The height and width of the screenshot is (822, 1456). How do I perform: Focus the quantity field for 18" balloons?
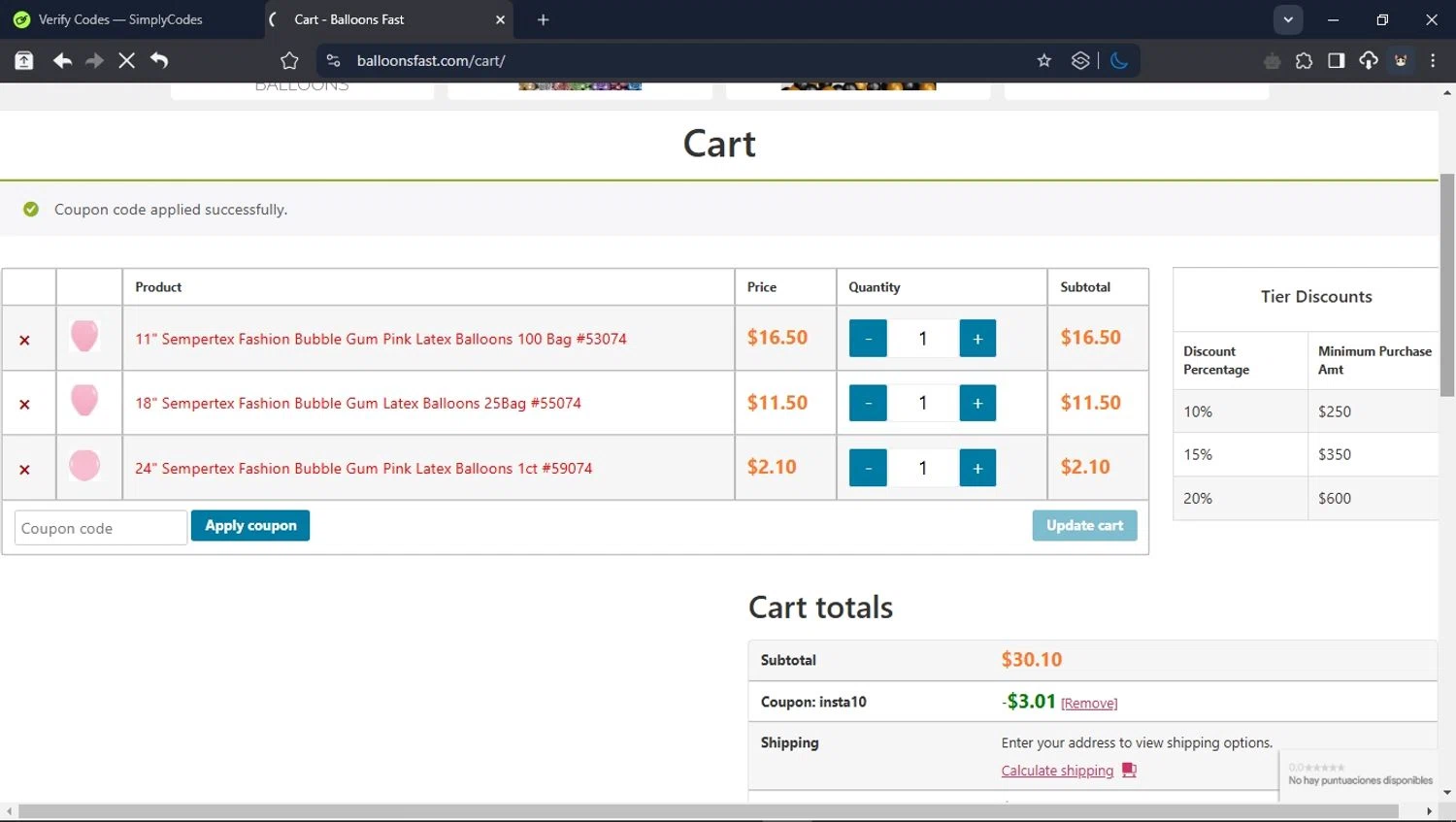point(923,403)
